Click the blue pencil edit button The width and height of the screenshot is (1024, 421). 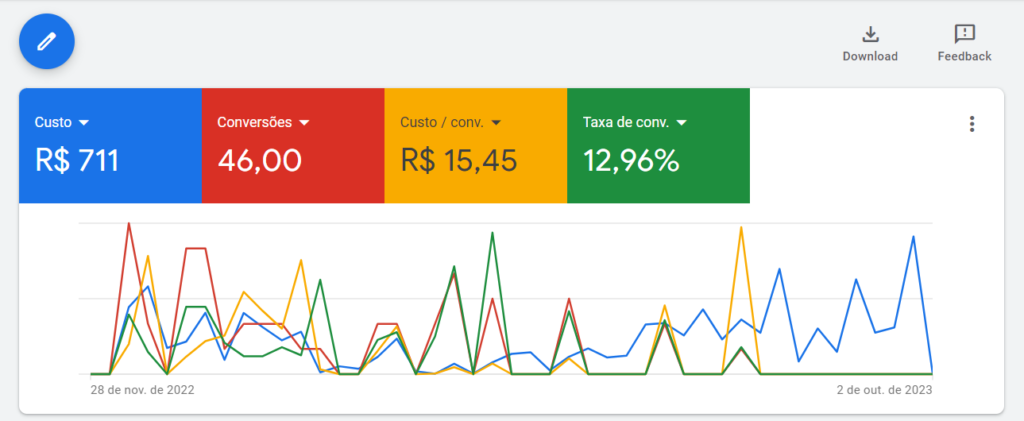47,41
